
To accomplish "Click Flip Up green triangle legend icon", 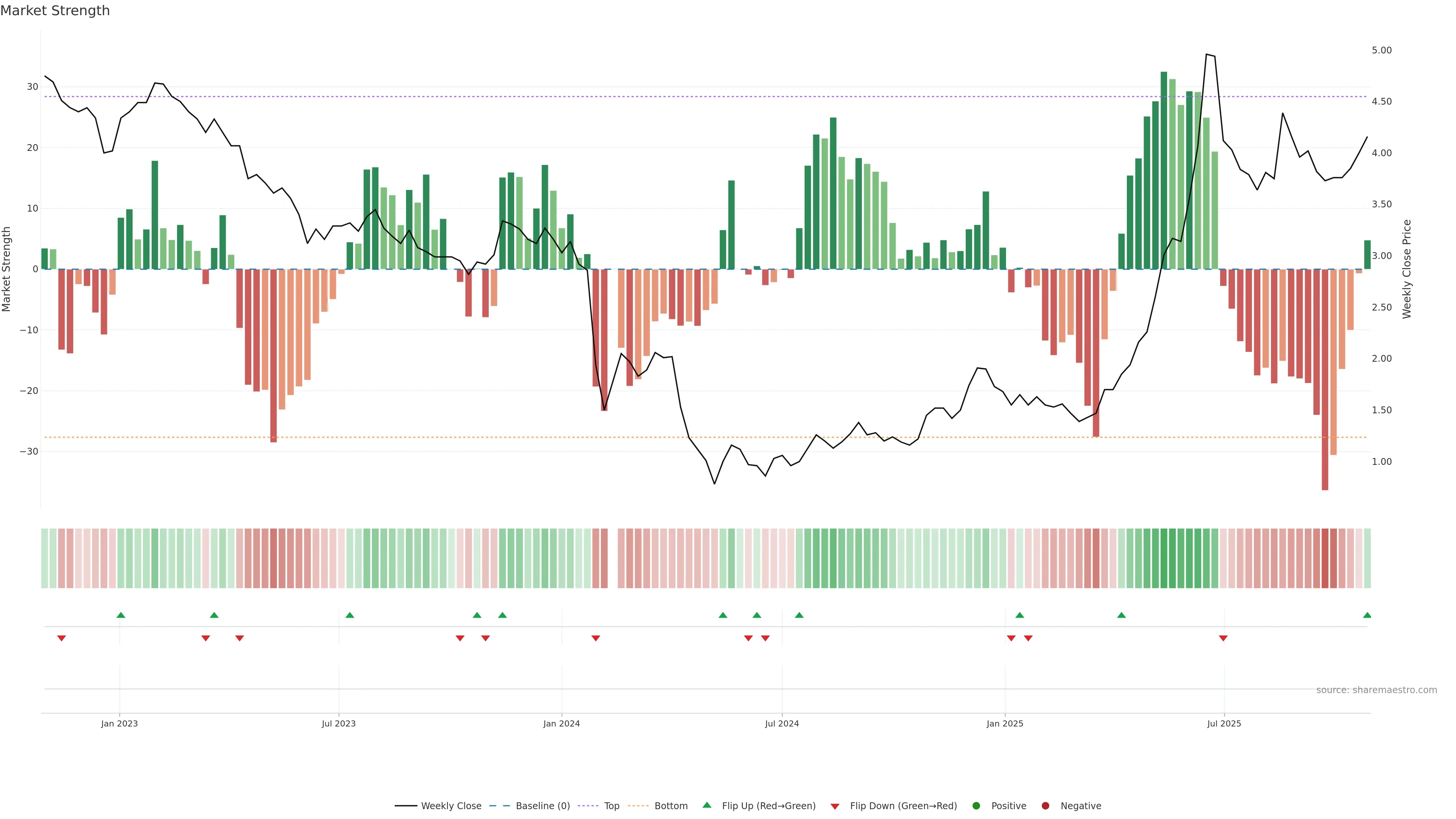I will [x=706, y=805].
